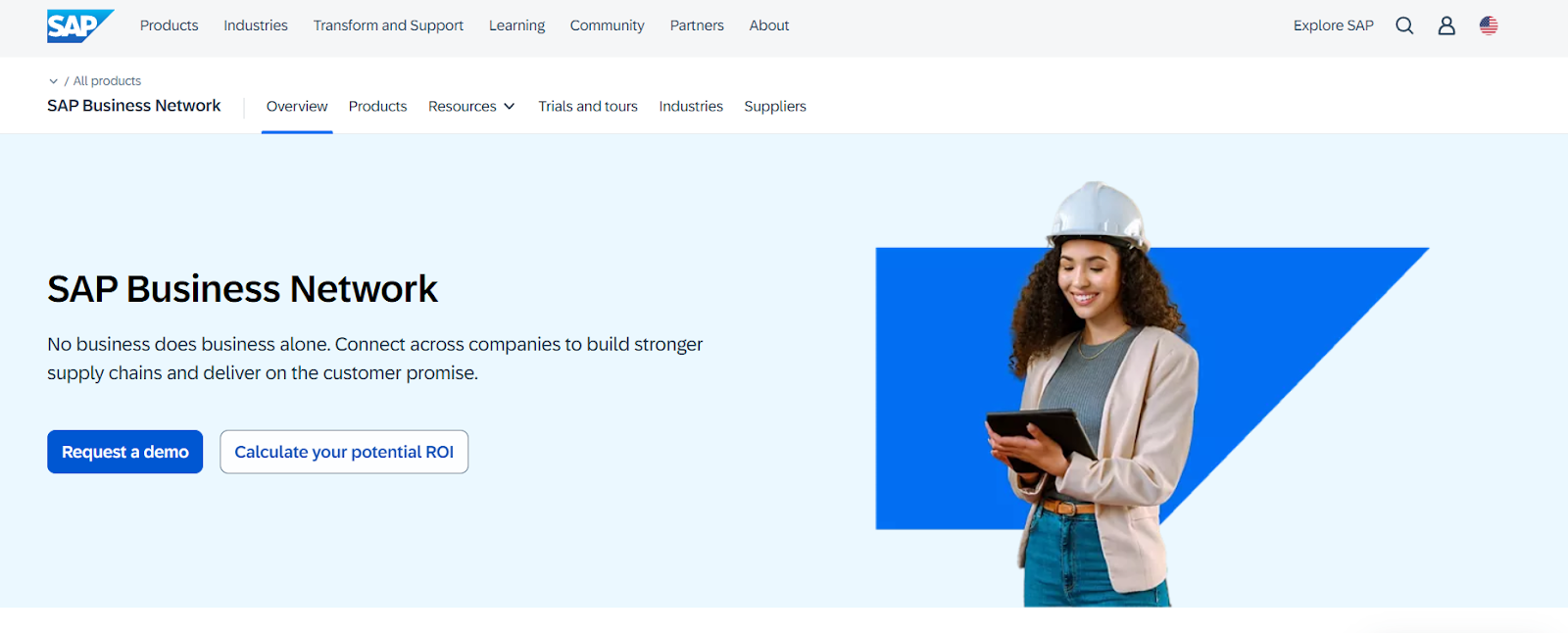Select the Products tab in sub-navigation
Image resolution: width=1568 pixels, height=633 pixels.
point(377,106)
